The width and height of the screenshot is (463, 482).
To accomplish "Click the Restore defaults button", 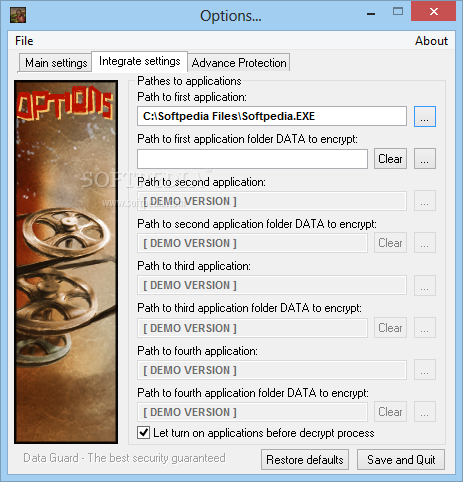I will coord(305,460).
